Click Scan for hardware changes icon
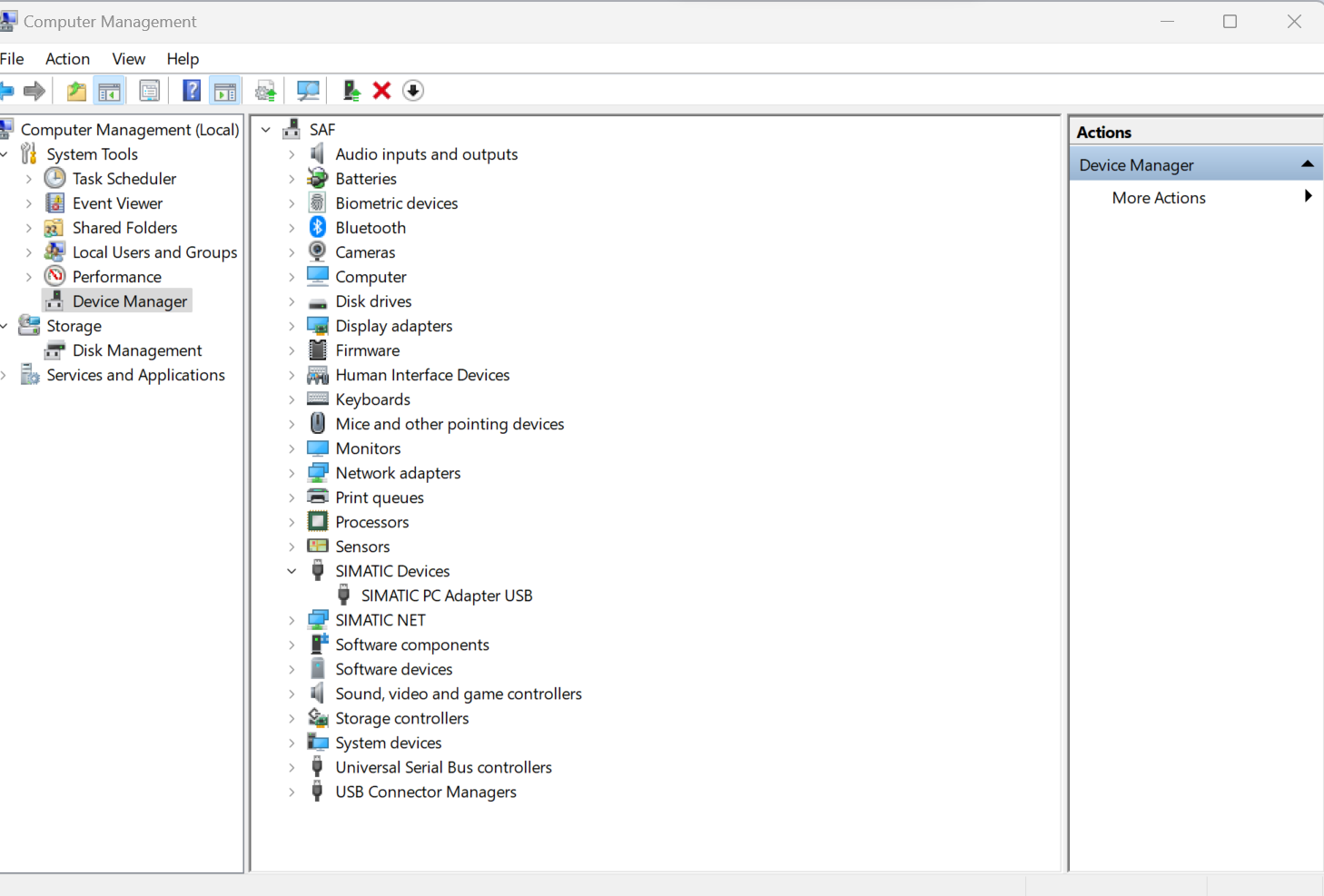This screenshot has height=896, width=1324. [x=308, y=91]
